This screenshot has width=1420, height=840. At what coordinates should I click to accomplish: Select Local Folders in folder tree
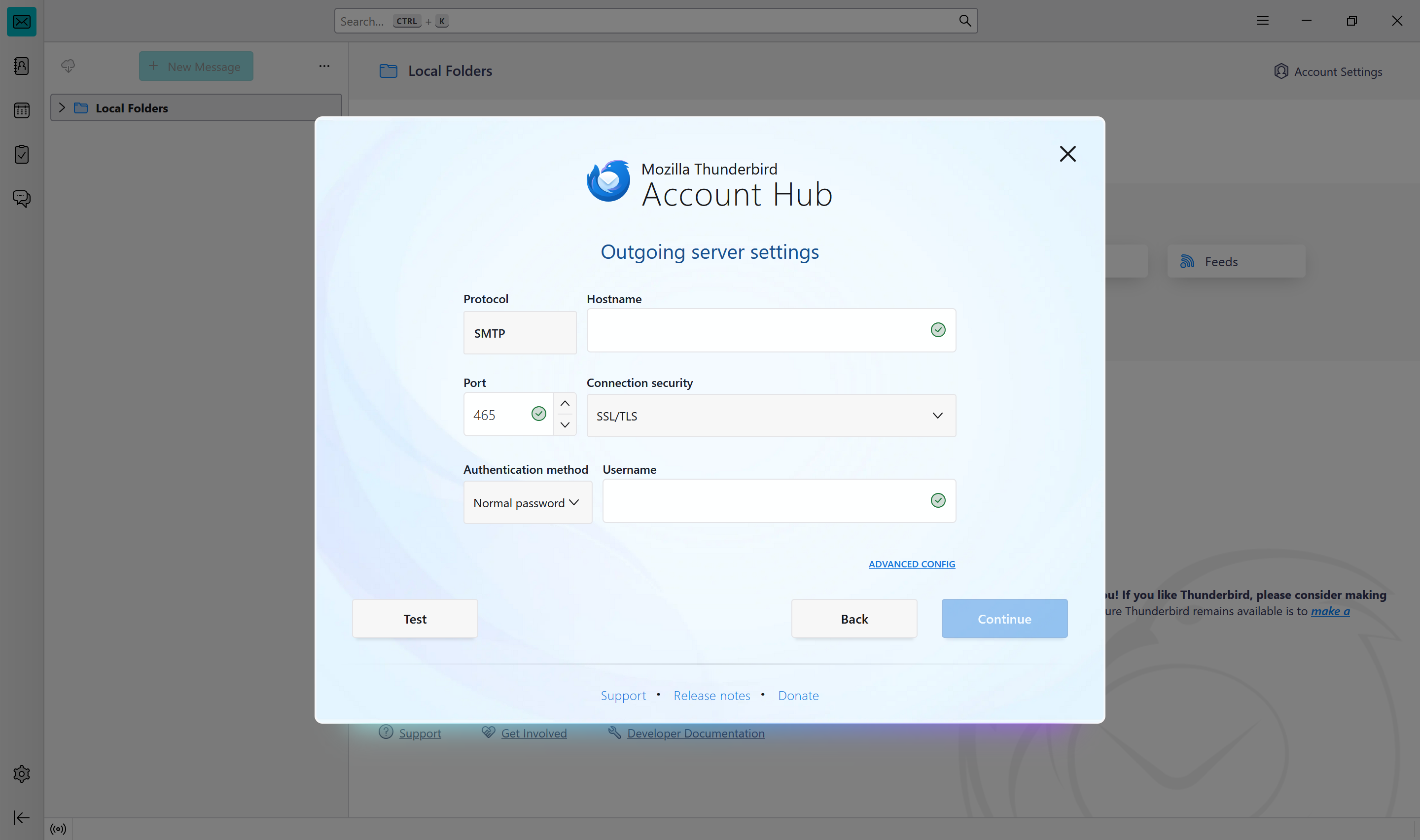pyautogui.click(x=196, y=107)
